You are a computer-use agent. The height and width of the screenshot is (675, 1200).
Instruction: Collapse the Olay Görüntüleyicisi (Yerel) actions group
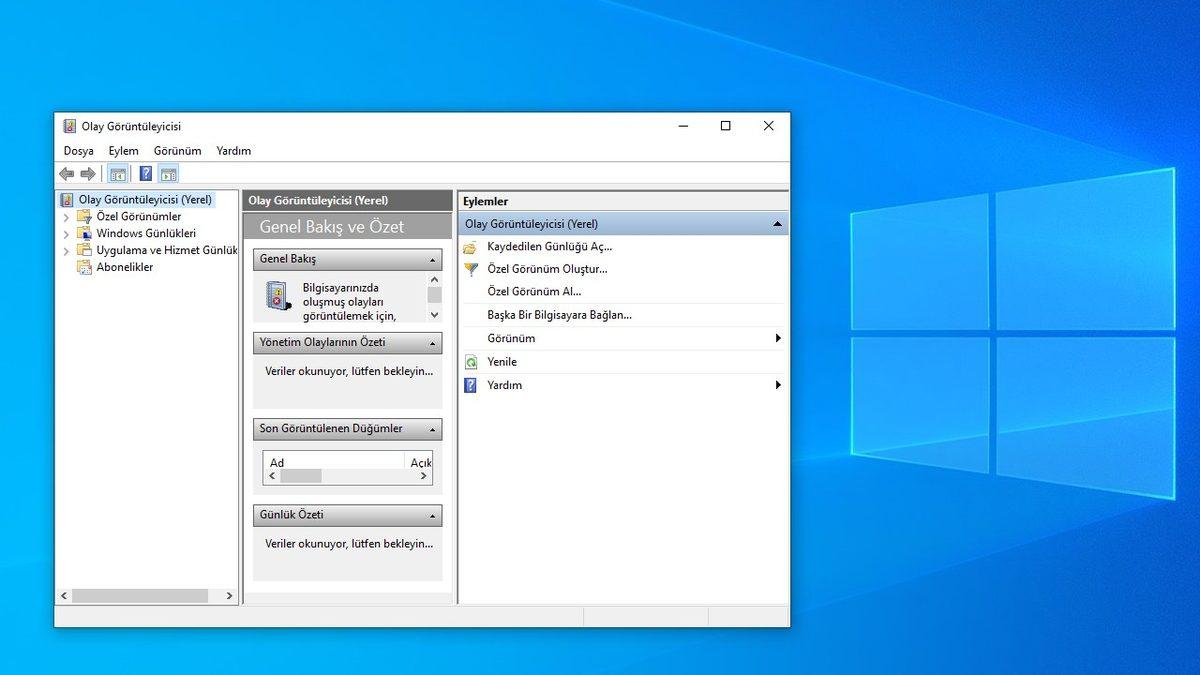point(778,223)
